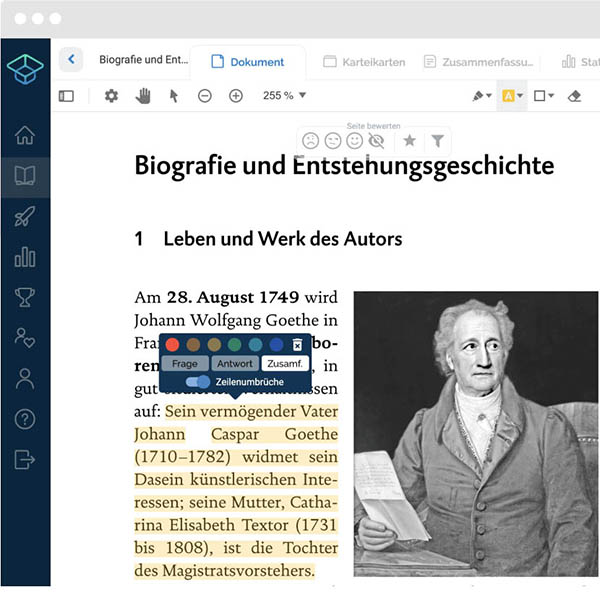This screenshot has width=600, height=600.
Task: Click the Frage button
Action: 185,364
